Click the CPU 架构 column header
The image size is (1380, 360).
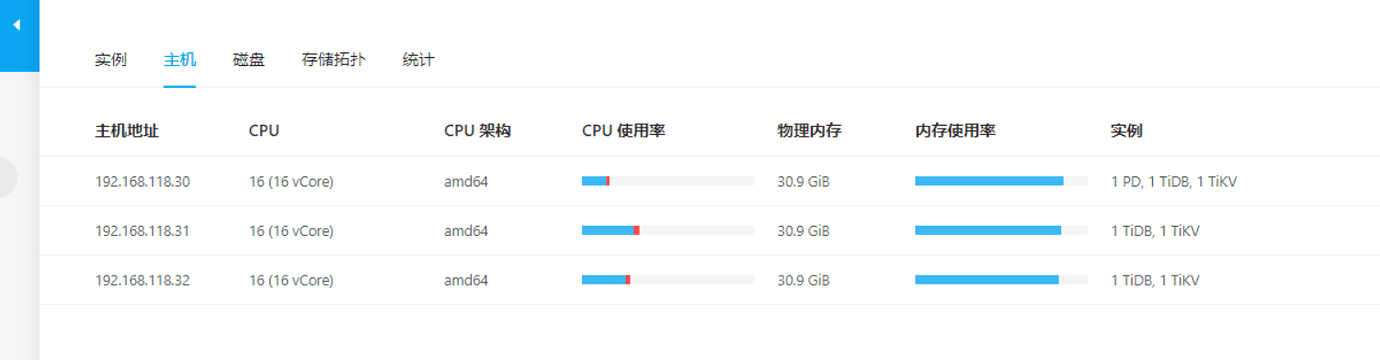(478, 131)
